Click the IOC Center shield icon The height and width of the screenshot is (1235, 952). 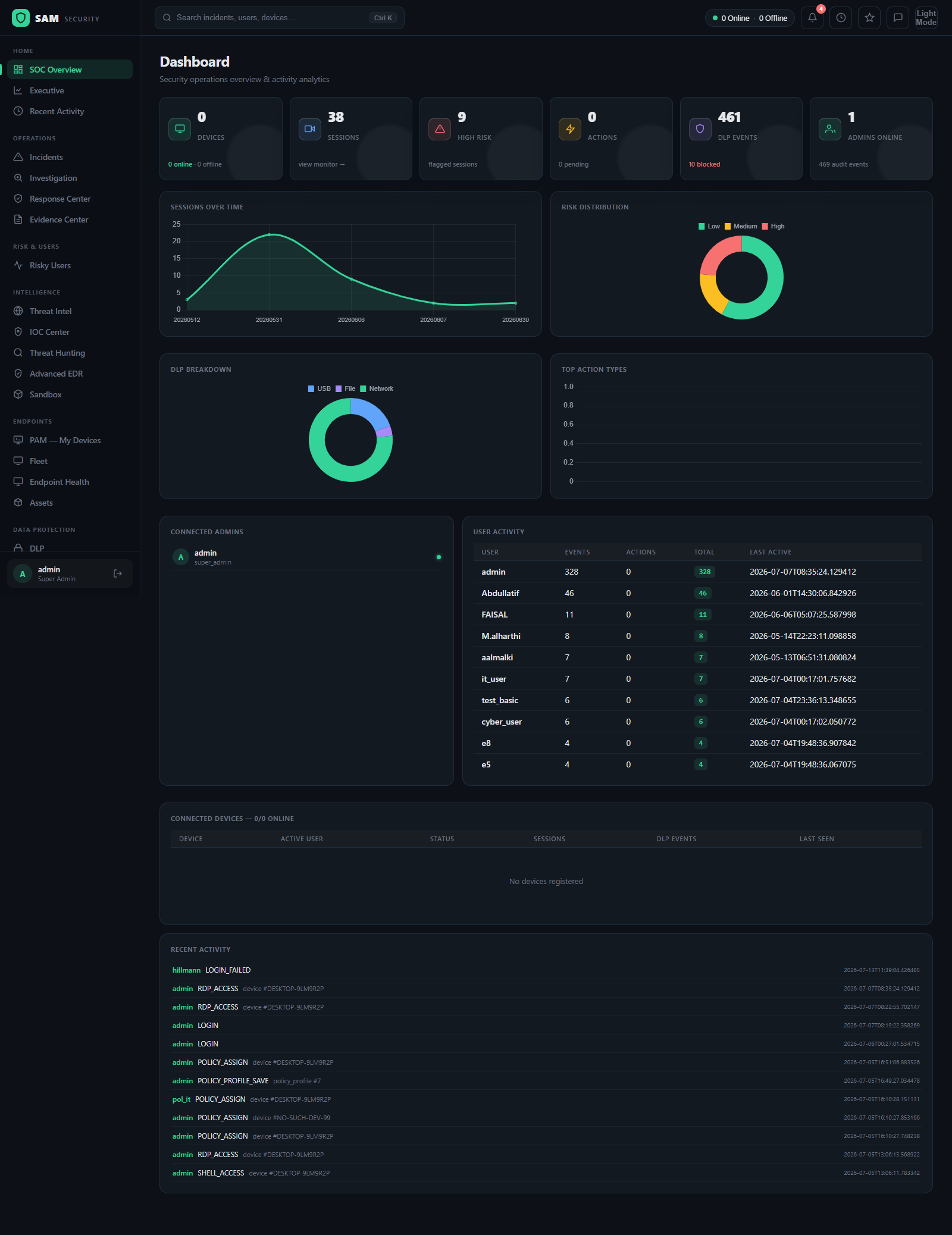point(18,332)
